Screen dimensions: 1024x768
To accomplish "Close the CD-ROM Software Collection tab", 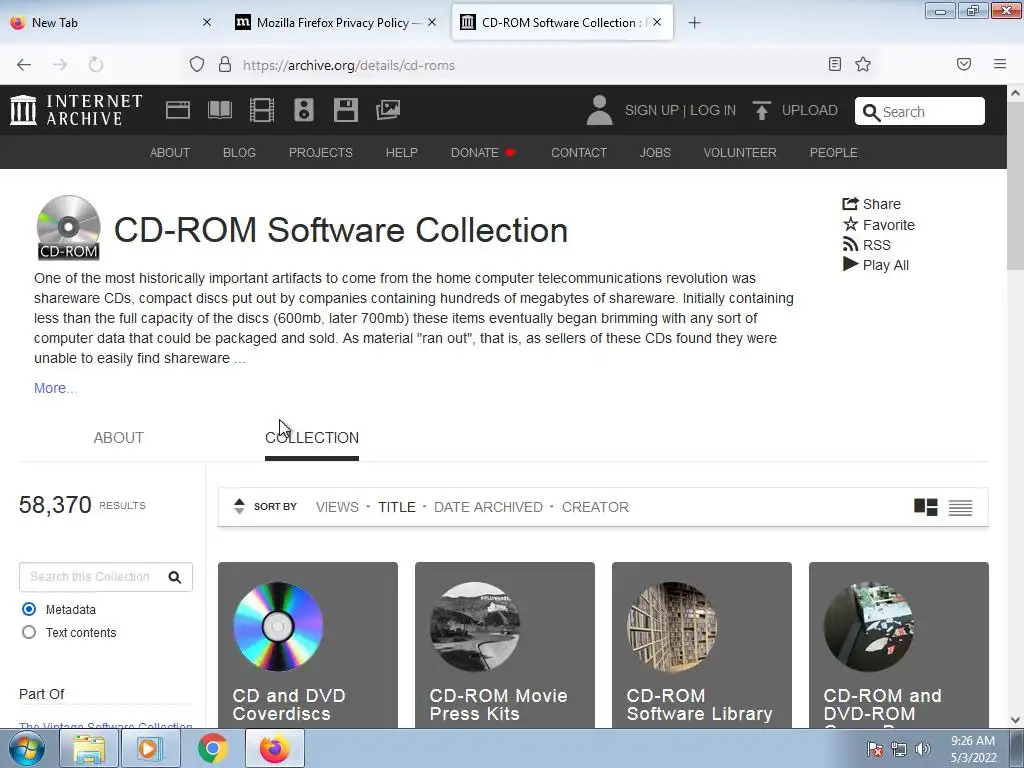I will [x=657, y=22].
